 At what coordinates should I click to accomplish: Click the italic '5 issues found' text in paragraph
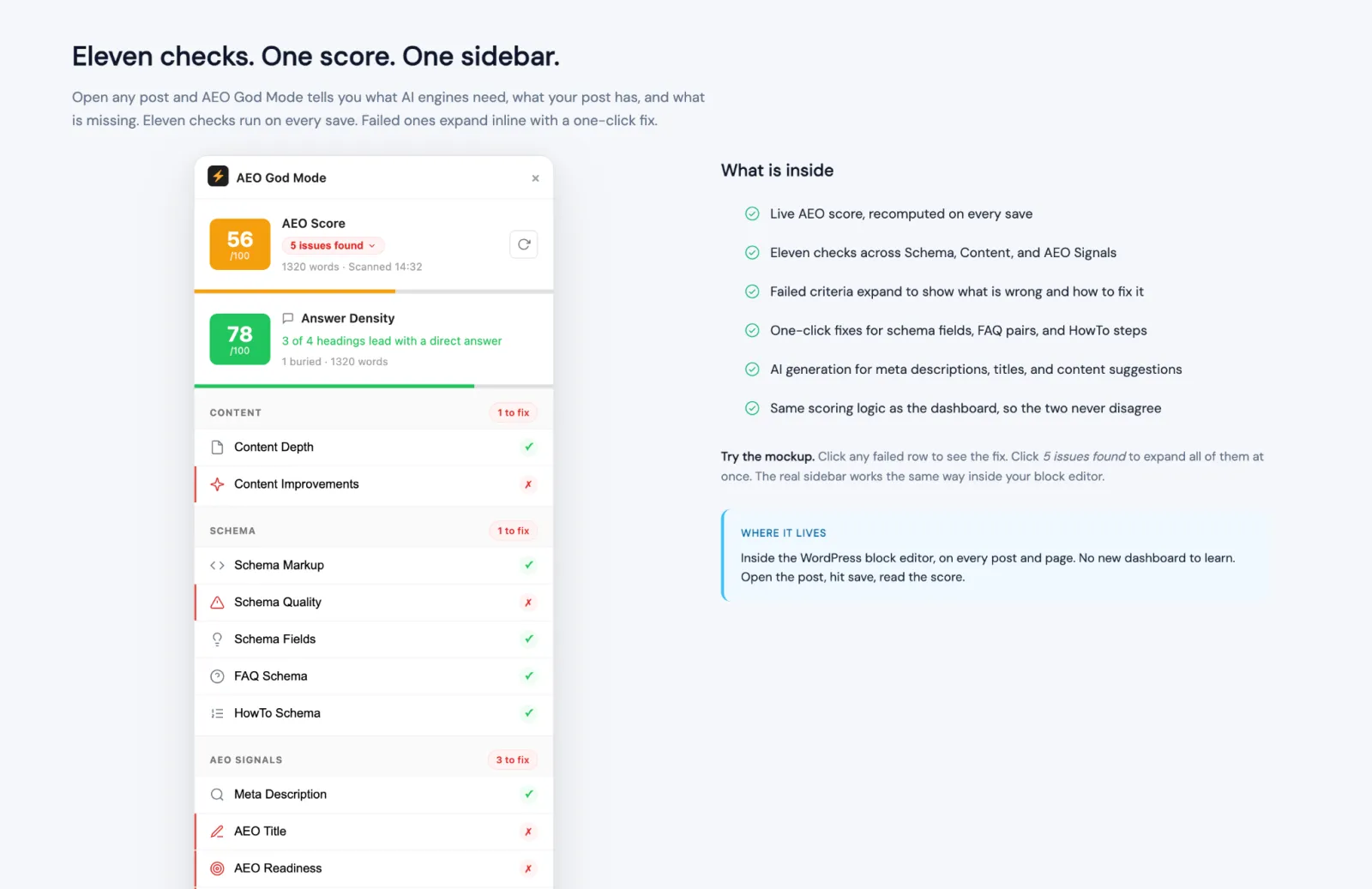(1084, 456)
